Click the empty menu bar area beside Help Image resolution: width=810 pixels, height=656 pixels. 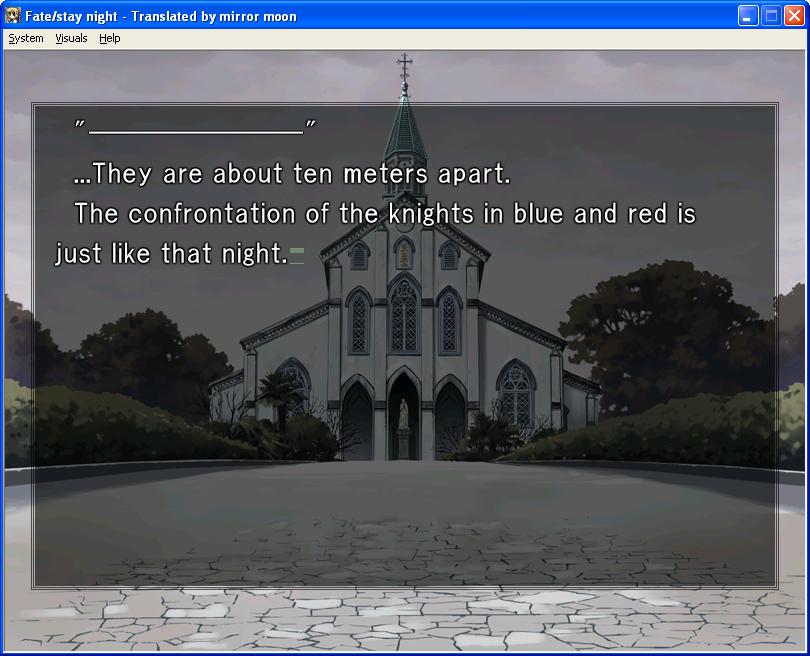coord(450,38)
